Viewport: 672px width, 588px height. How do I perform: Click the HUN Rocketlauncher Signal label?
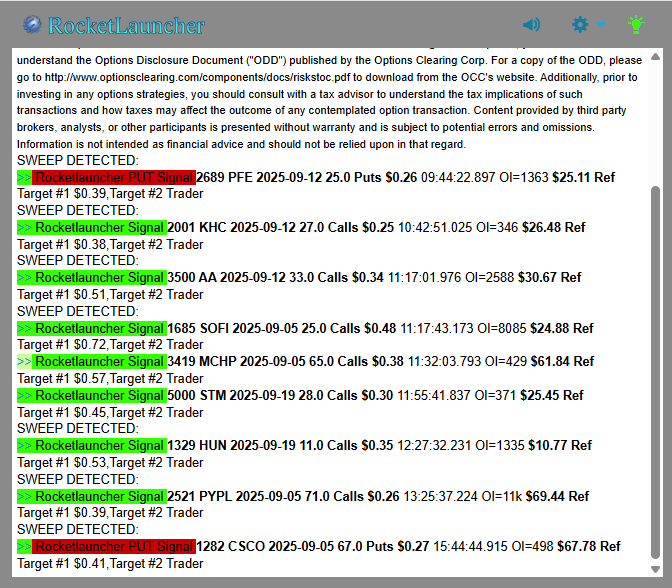coord(99,445)
